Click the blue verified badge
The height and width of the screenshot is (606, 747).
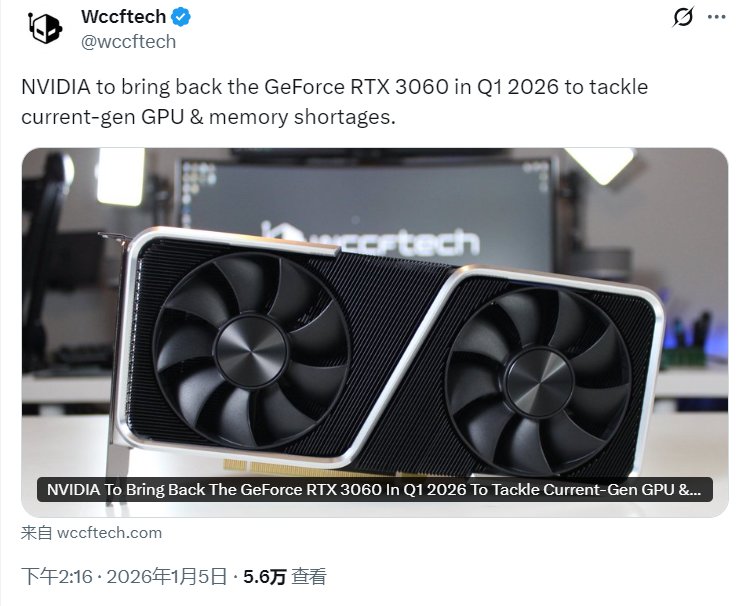(181, 17)
